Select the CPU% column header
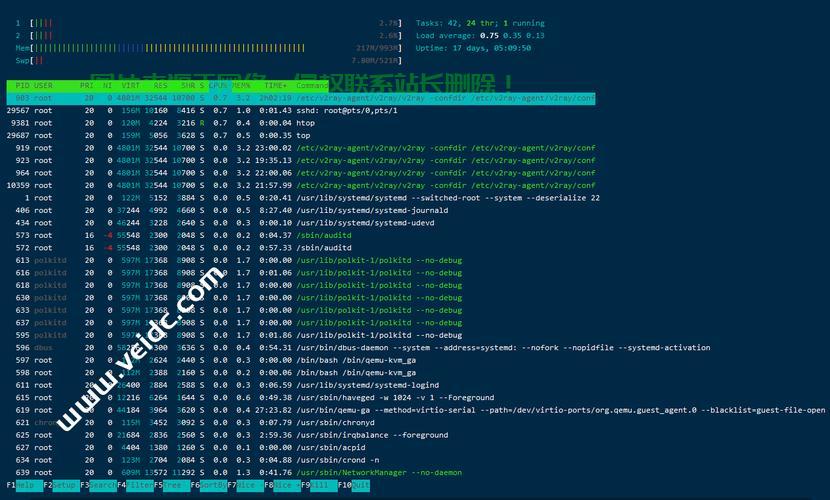 coord(218,86)
